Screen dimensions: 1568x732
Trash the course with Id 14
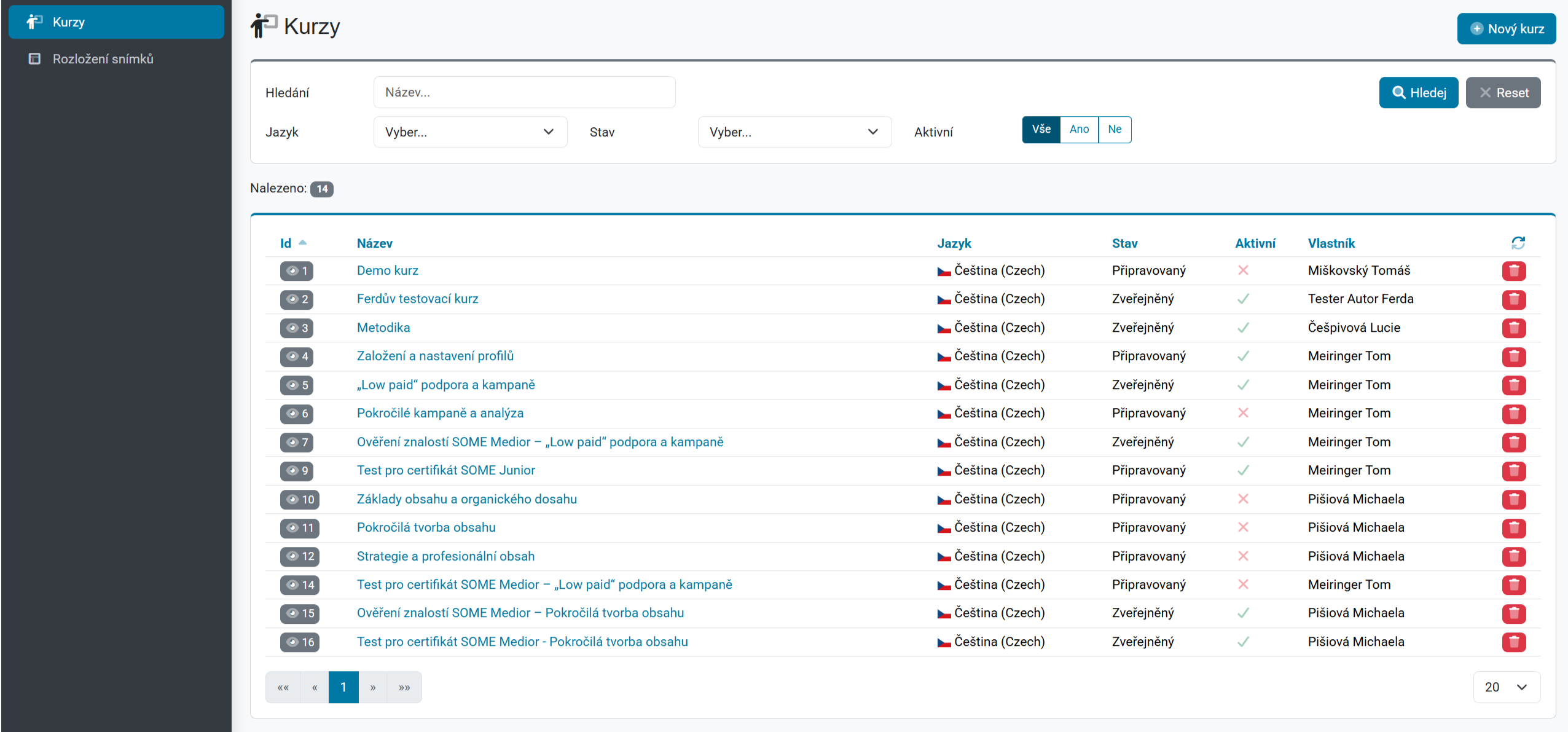[1514, 585]
